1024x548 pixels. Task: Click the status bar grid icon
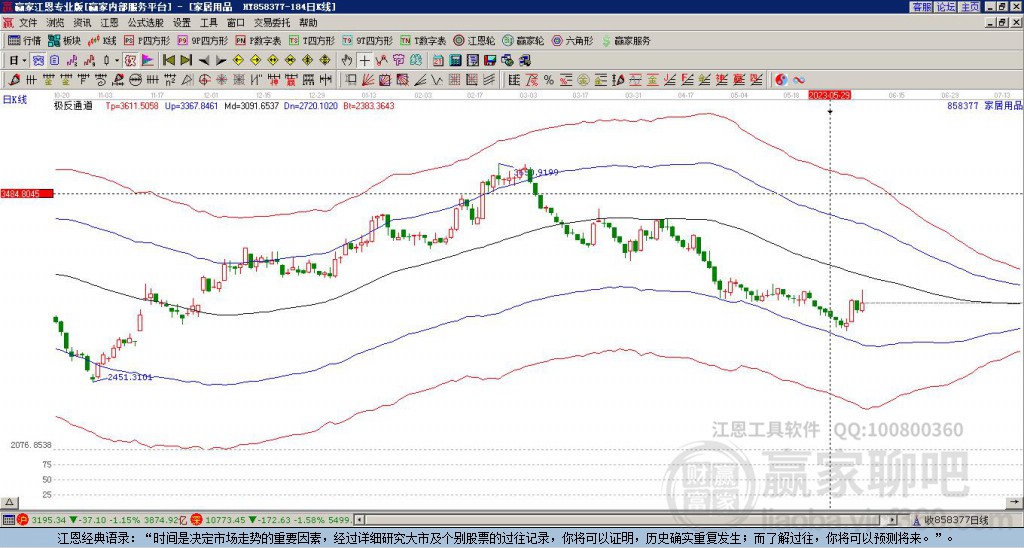coord(8,520)
